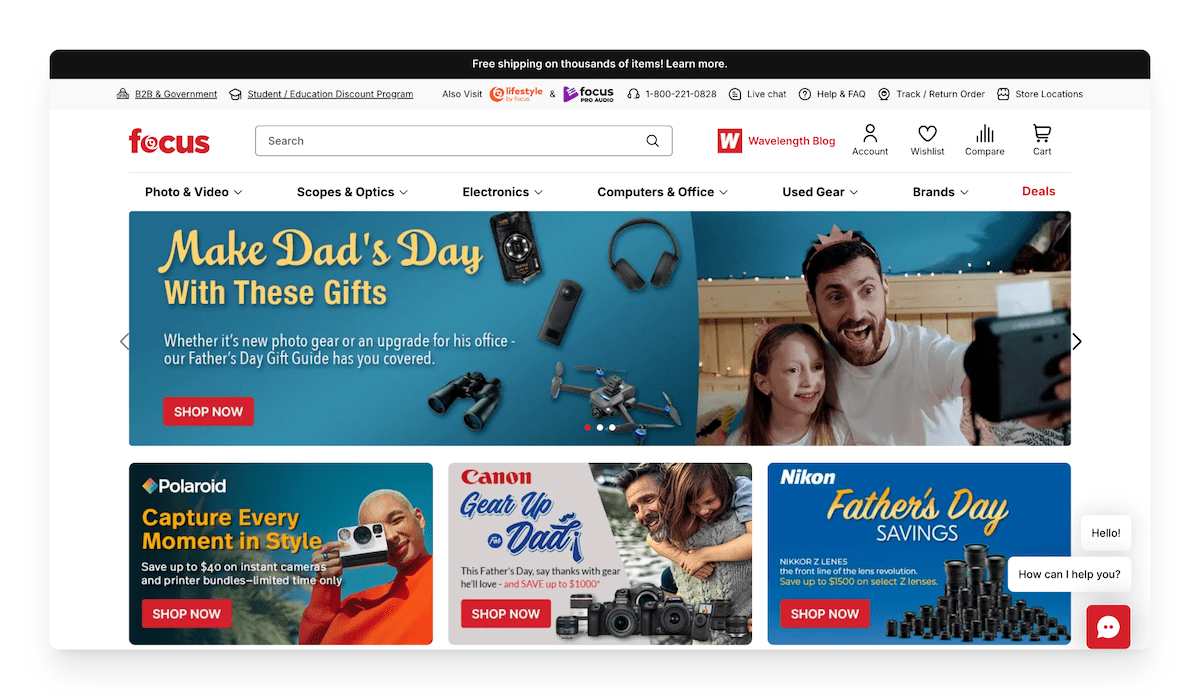The width and height of the screenshot is (1200, 699).
Task: Open the Wishlist heart icon
Action: pos(927,133)
